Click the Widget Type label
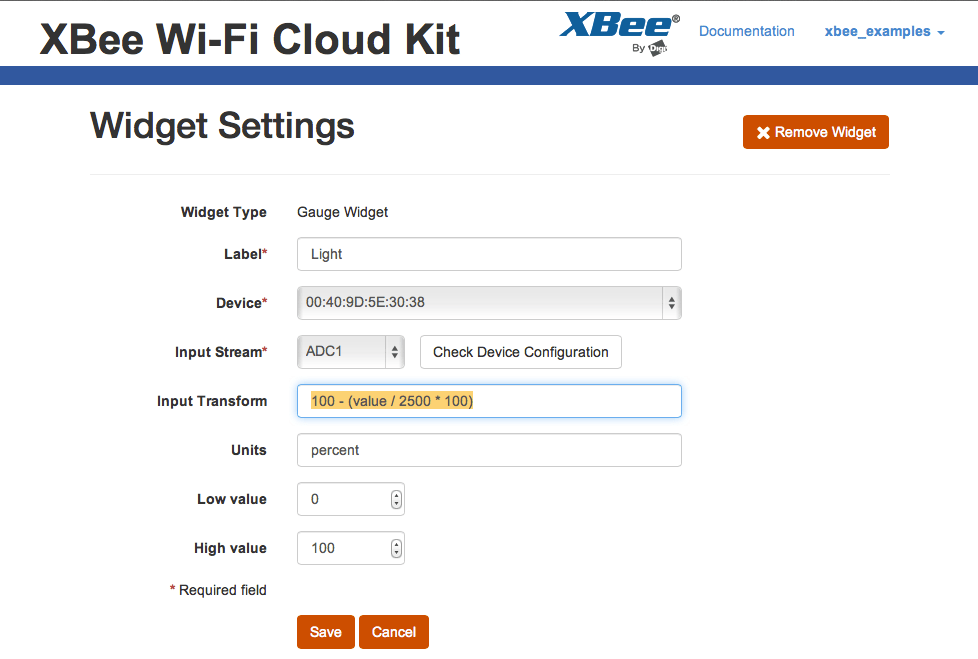The height and width of the screenshot is (659, 978). point(223,212)
